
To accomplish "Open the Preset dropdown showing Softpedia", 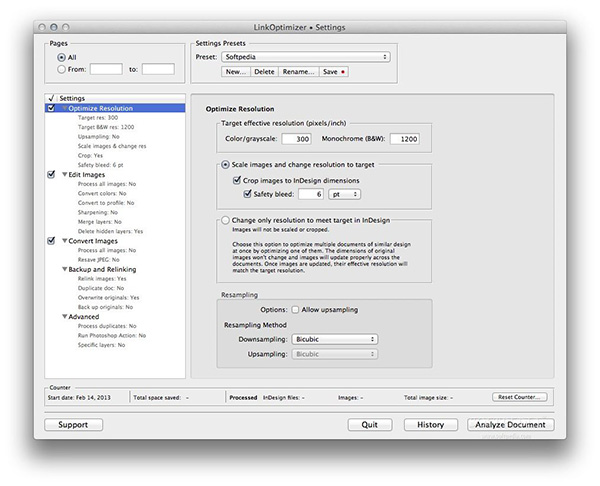I will coord(306,57).
